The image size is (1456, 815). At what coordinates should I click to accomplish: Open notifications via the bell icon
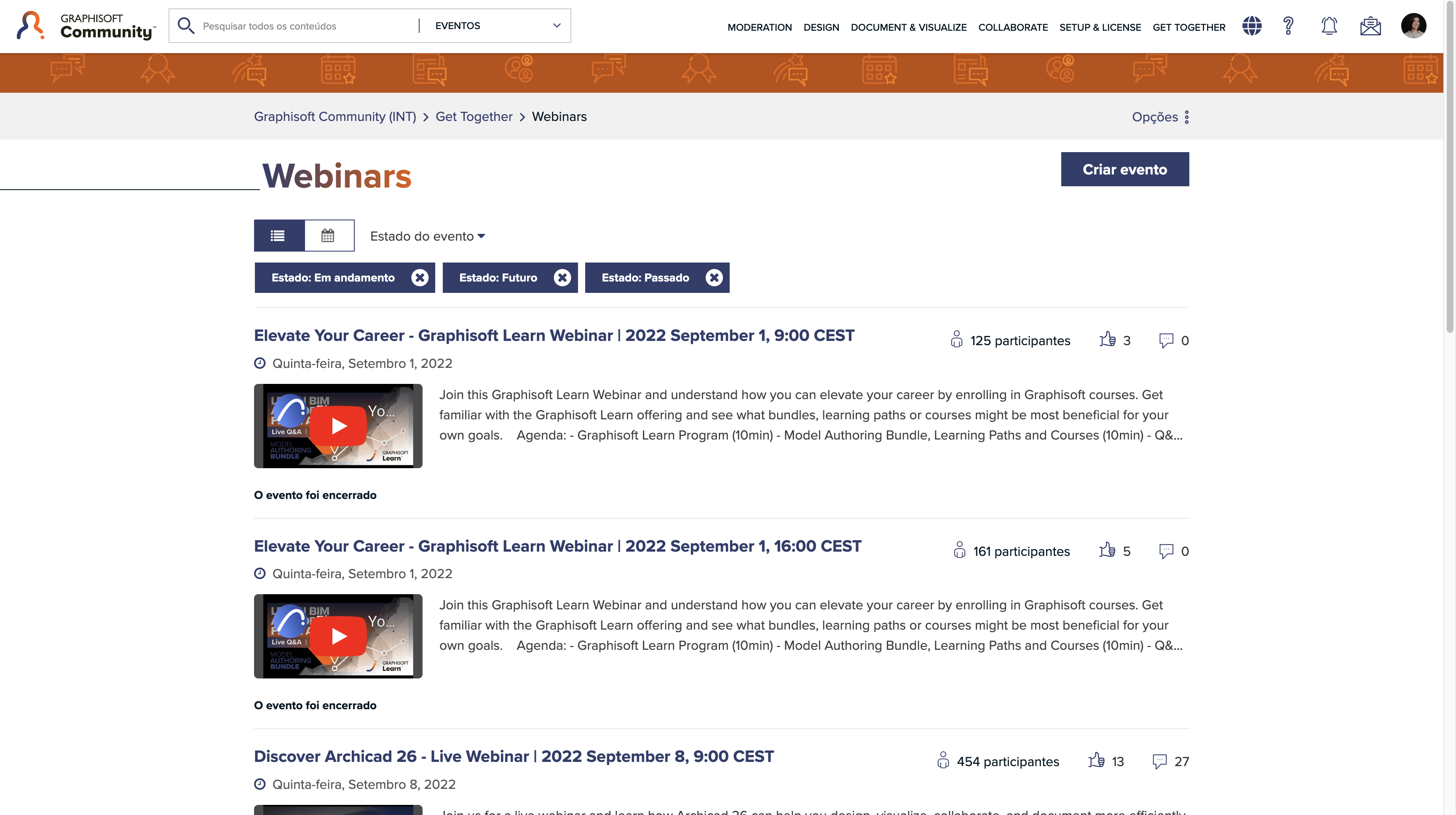pos(1329,25)
